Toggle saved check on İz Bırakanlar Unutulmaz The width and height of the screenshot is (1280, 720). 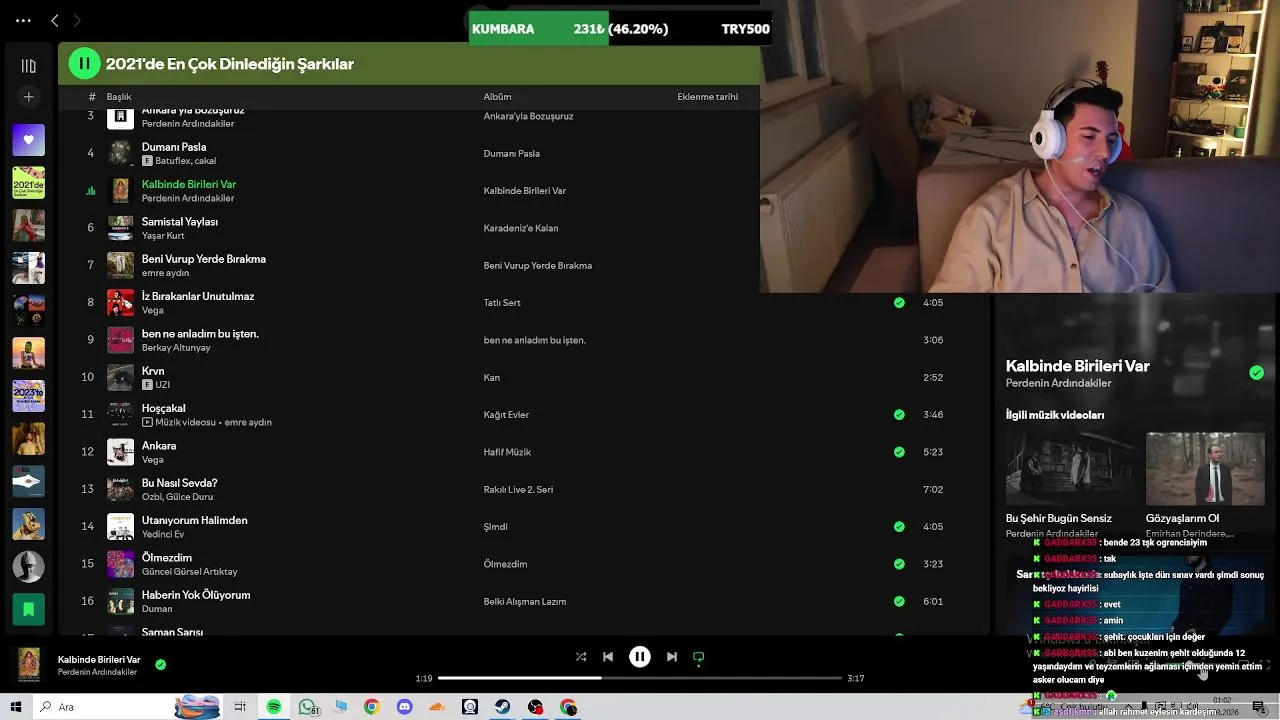899,302
